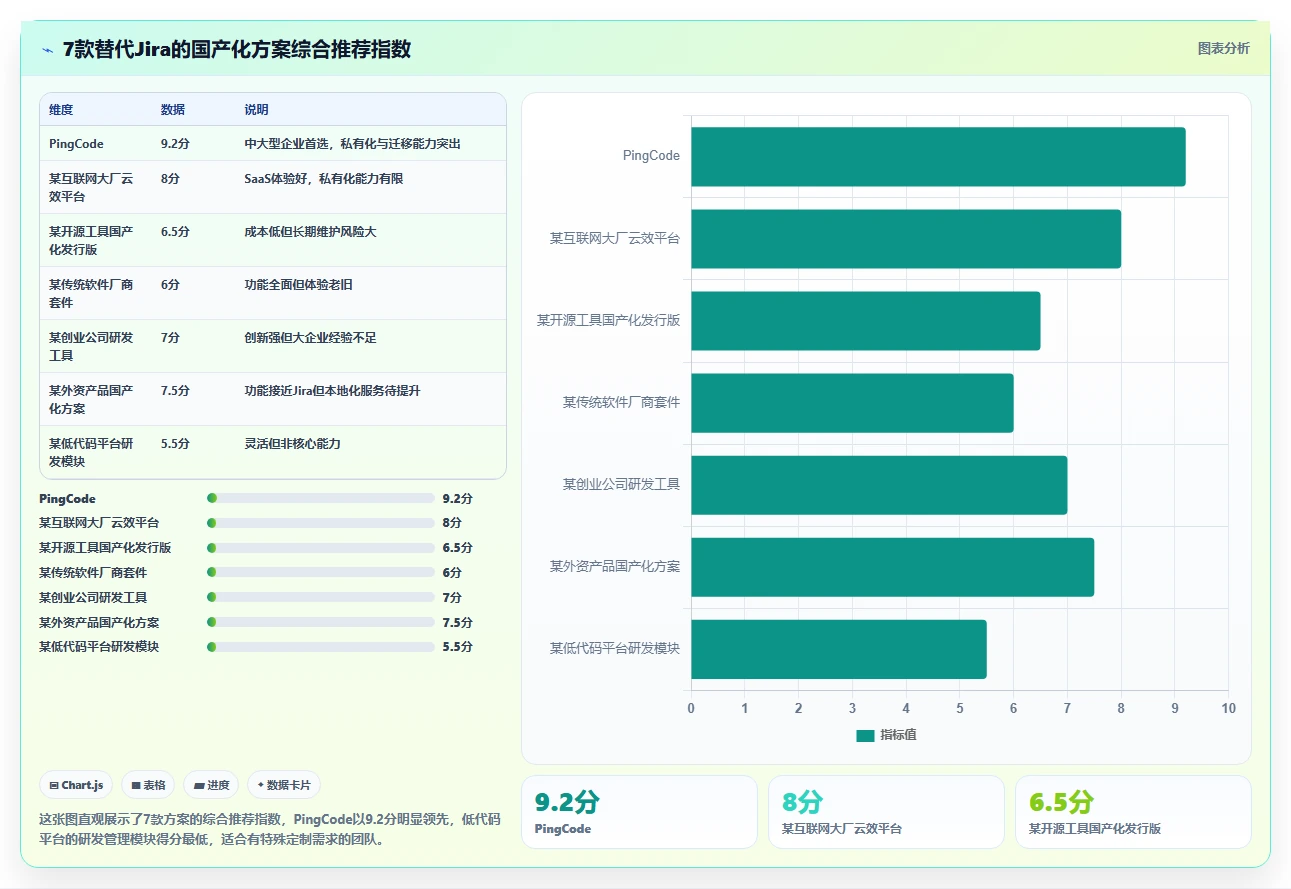Click 某低代码平台研发模块 chart axis label
The width and height of the screenshot is (1291, 889).
(x=614, y=649)
